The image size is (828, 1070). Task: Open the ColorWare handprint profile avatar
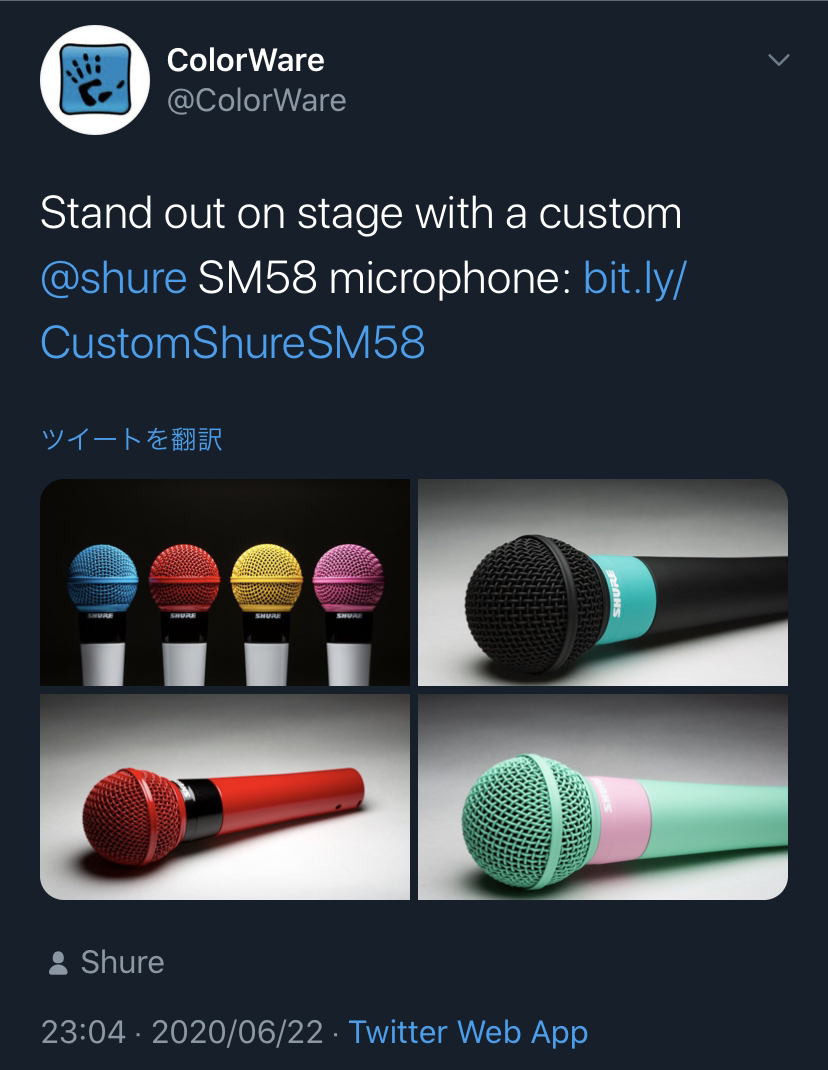95,80
